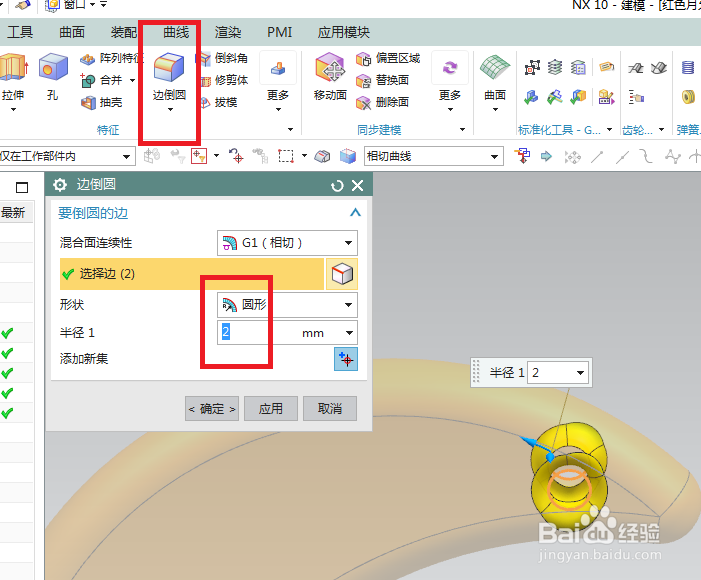Click the dialog settings gear icon

[x=59, y=185]
